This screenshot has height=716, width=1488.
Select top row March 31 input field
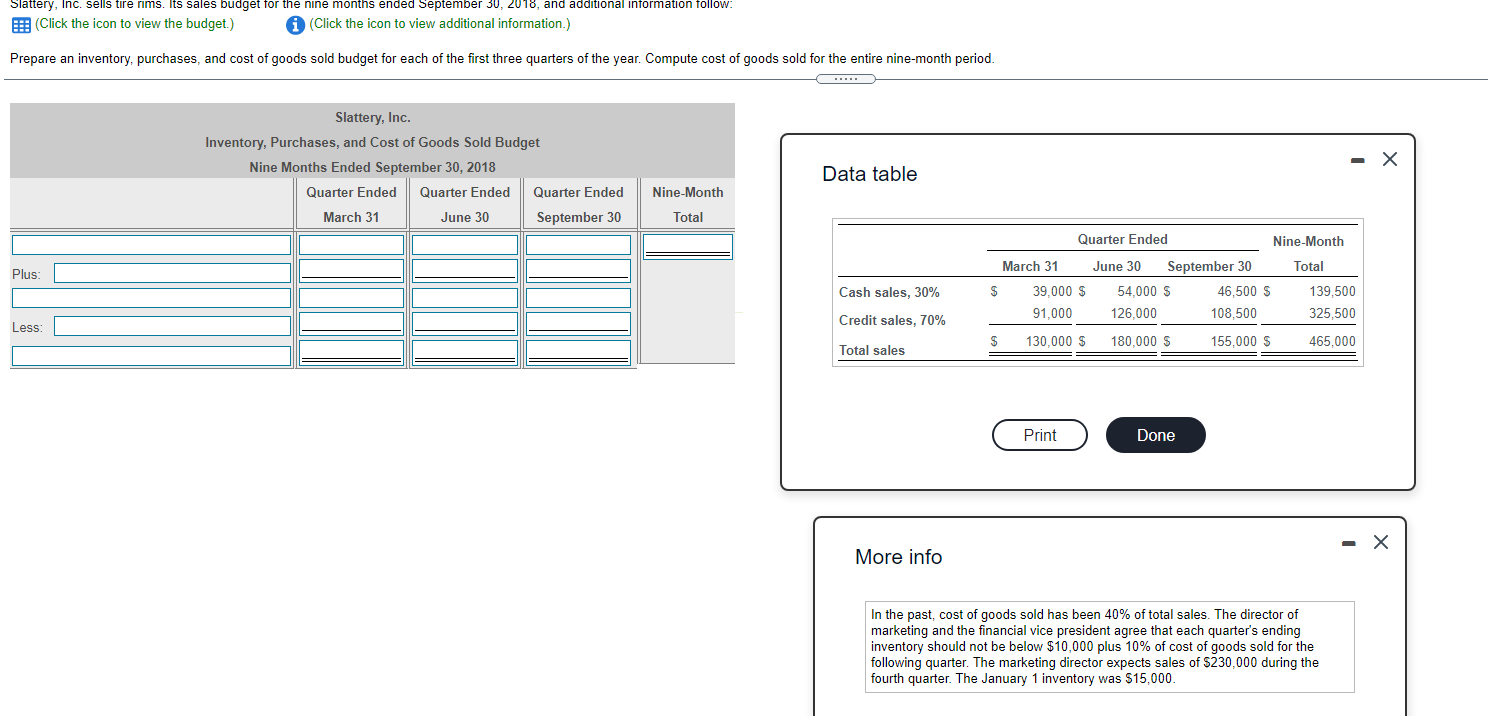pos(351,245)
